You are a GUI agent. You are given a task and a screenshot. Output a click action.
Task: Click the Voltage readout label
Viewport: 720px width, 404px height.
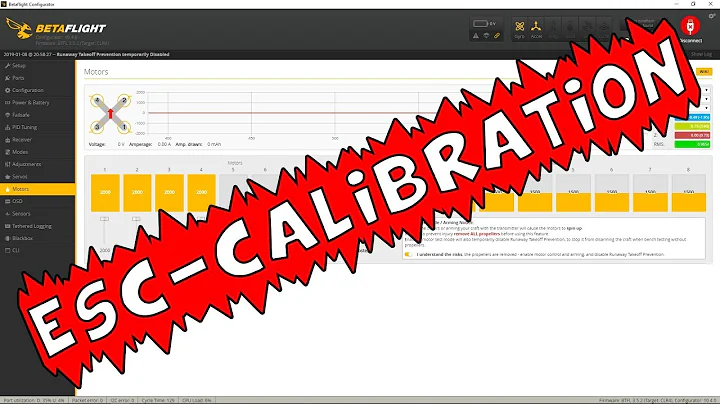(97, 144)
